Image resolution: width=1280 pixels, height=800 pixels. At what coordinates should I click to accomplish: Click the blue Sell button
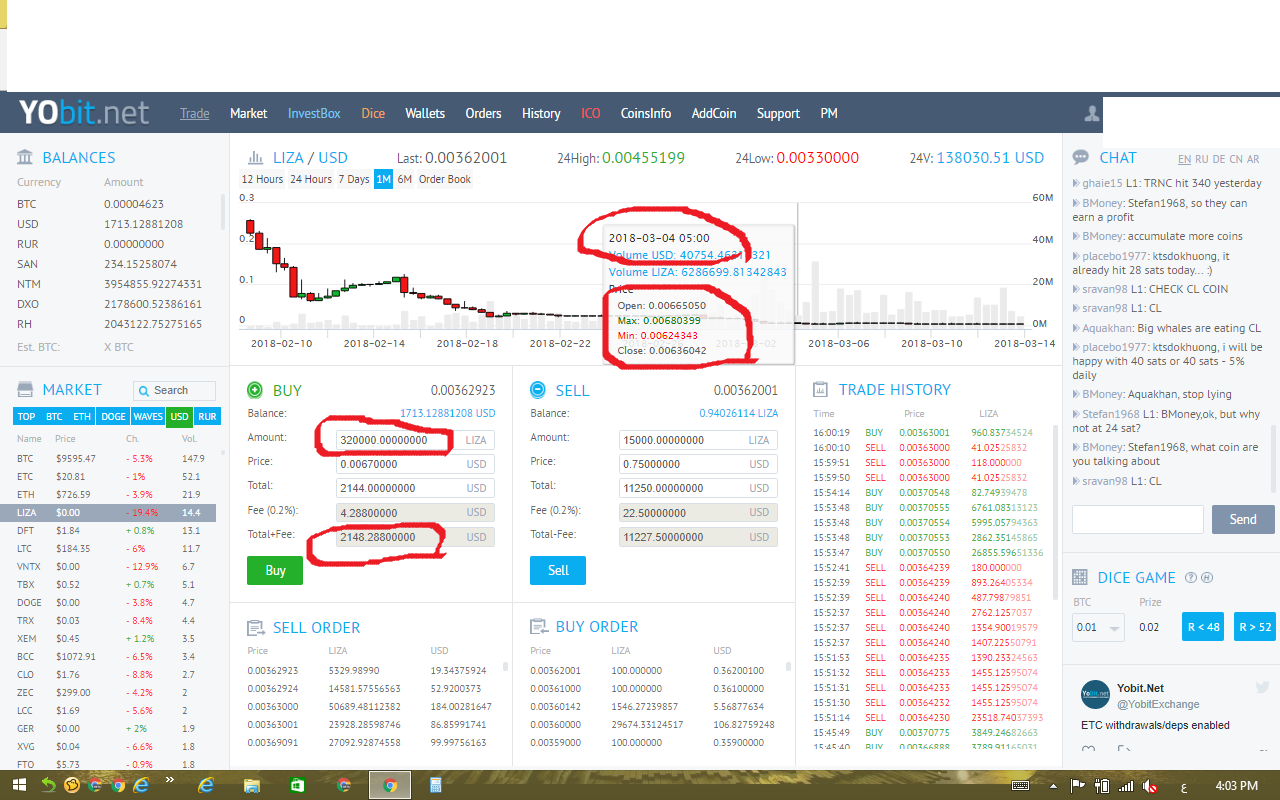point(558,570)
